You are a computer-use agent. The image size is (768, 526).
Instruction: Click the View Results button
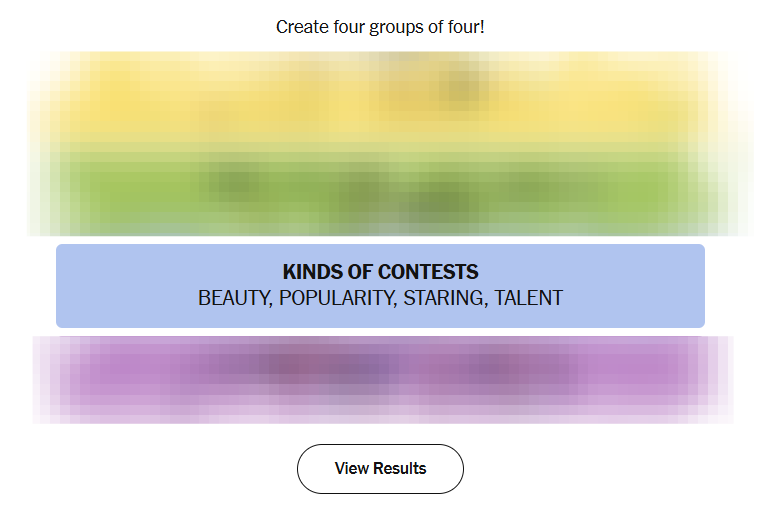380,469
